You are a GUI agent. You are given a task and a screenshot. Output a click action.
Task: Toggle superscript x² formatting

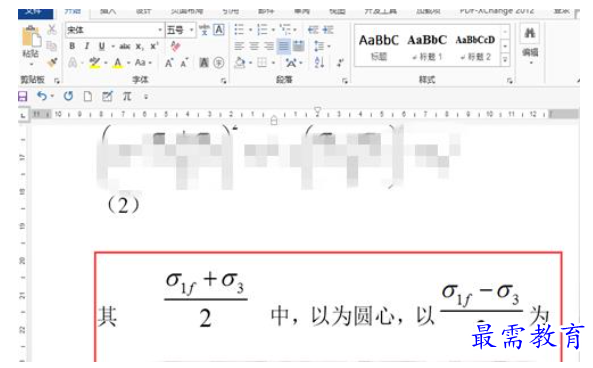point(154,46)
